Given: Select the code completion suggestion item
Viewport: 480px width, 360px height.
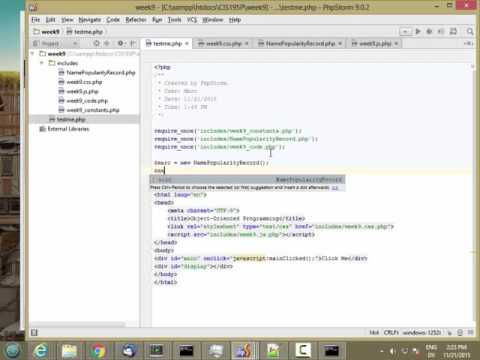Looking at the screenshot, I should tap(247, 180).
